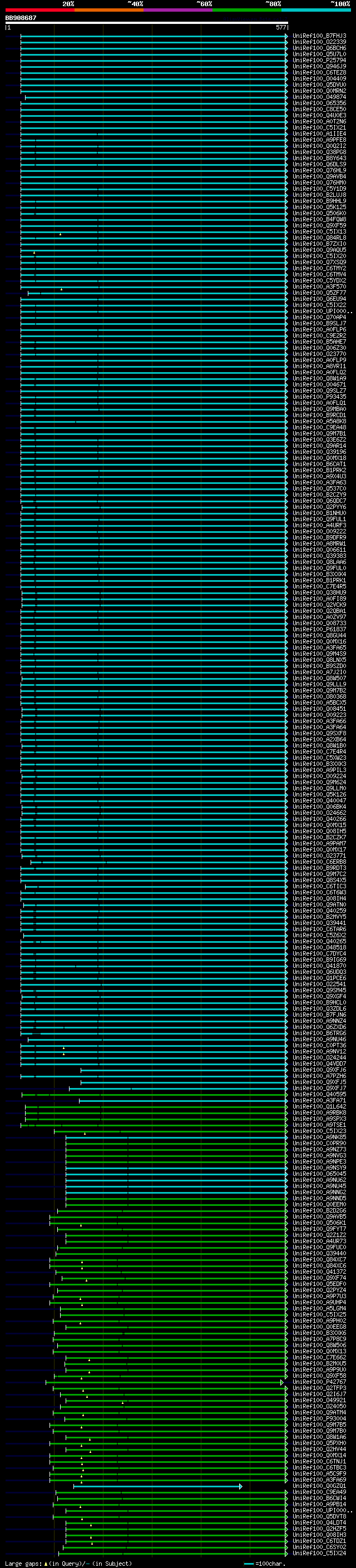Screen dimensions: 356x1568
Task: Open hit UniRef100_Q06611
Action: tap(319, 550)
